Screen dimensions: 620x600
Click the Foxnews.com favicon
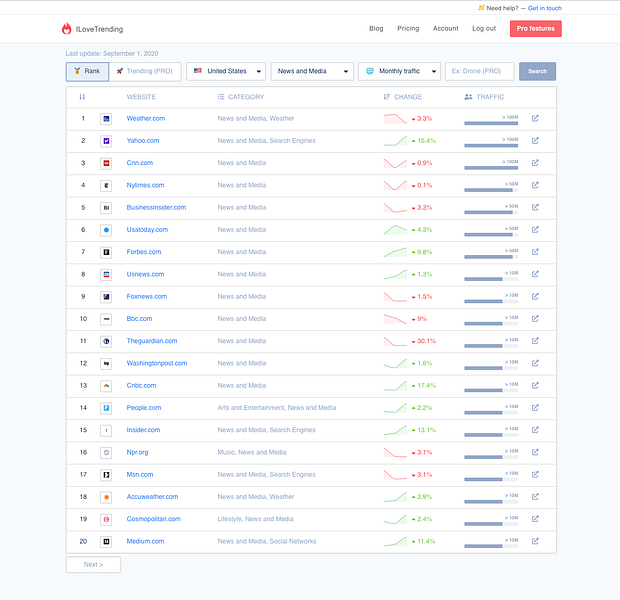click(x=106, y=297)
